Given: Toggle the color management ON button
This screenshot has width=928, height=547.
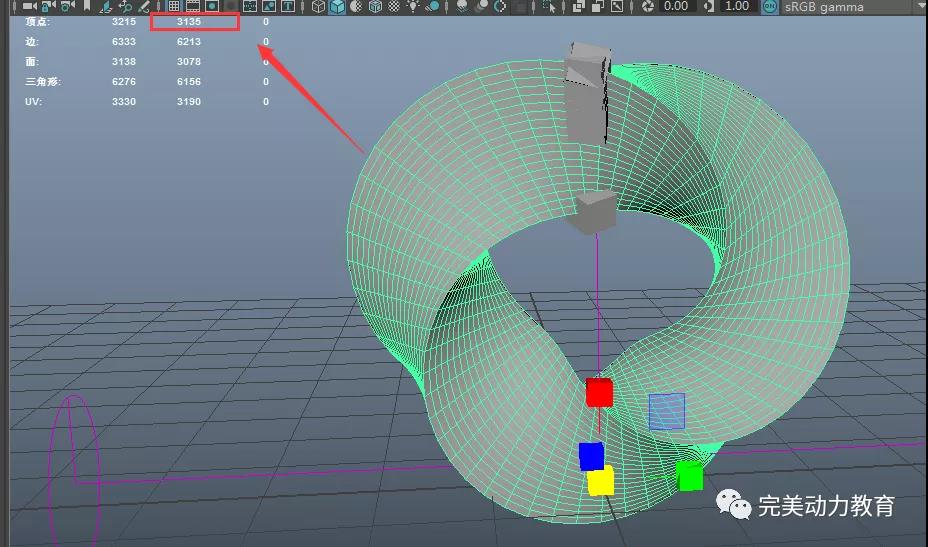Looking at the screenshot, I should [769, 6].
